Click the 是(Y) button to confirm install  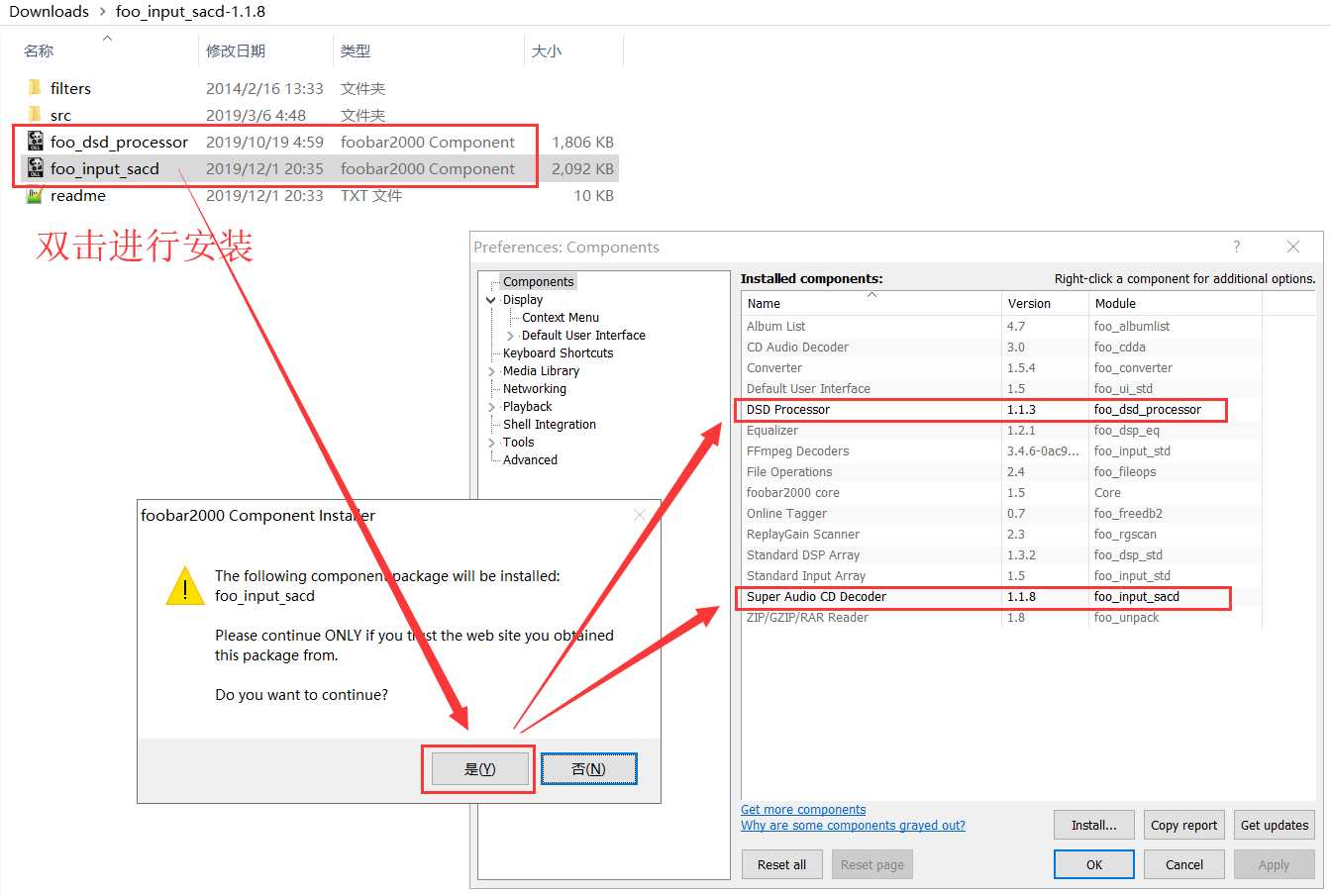pos(479,769)
